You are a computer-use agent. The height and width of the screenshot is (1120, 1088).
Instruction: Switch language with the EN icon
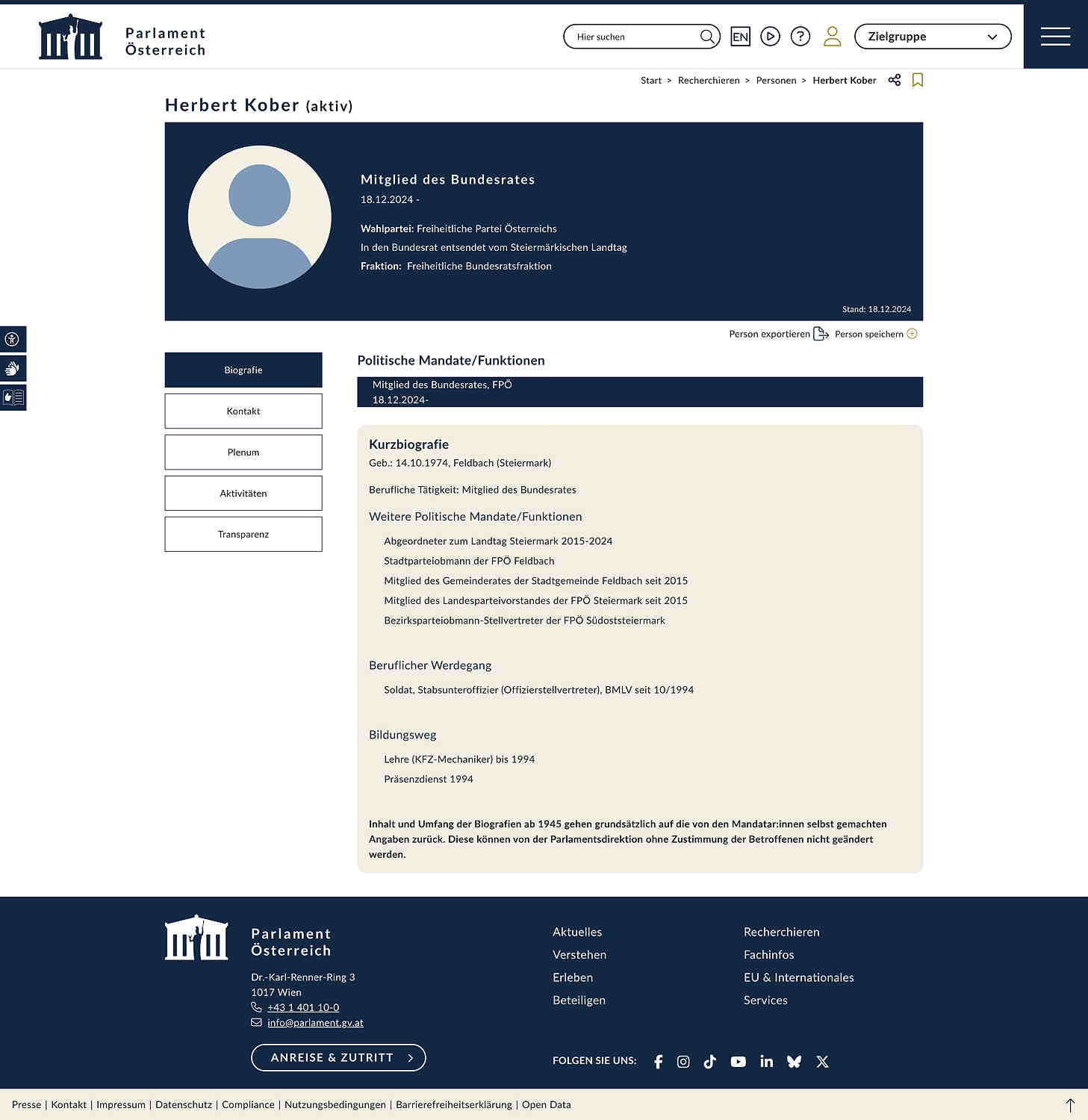point(740,37)
